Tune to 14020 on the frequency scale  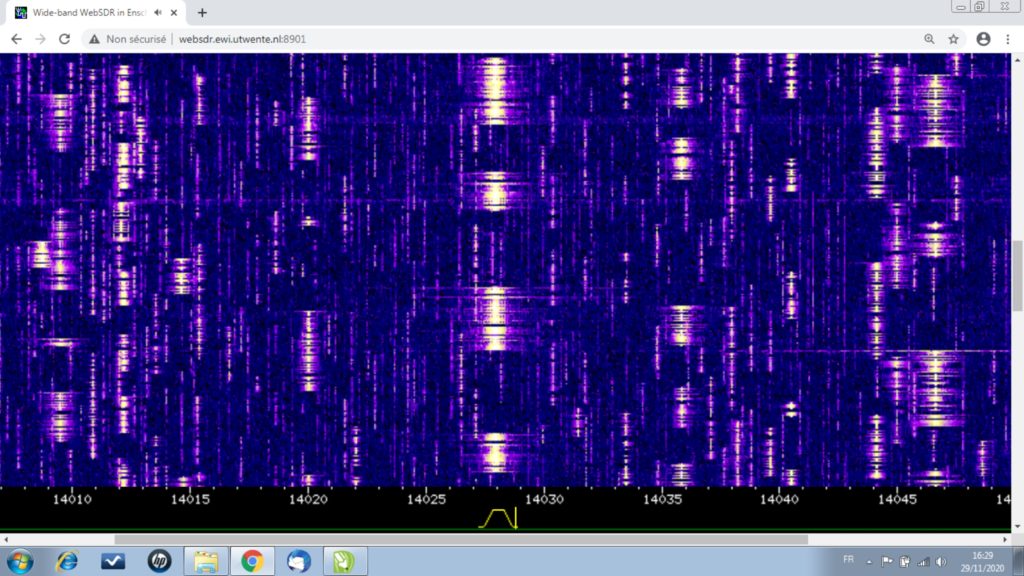coord(308,498)
